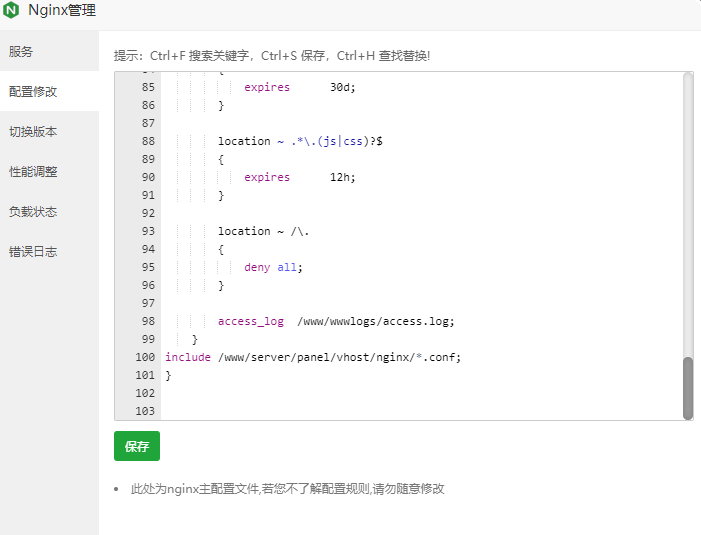
Task: Click line number 100 in gutter
Action: click(145, 357)
